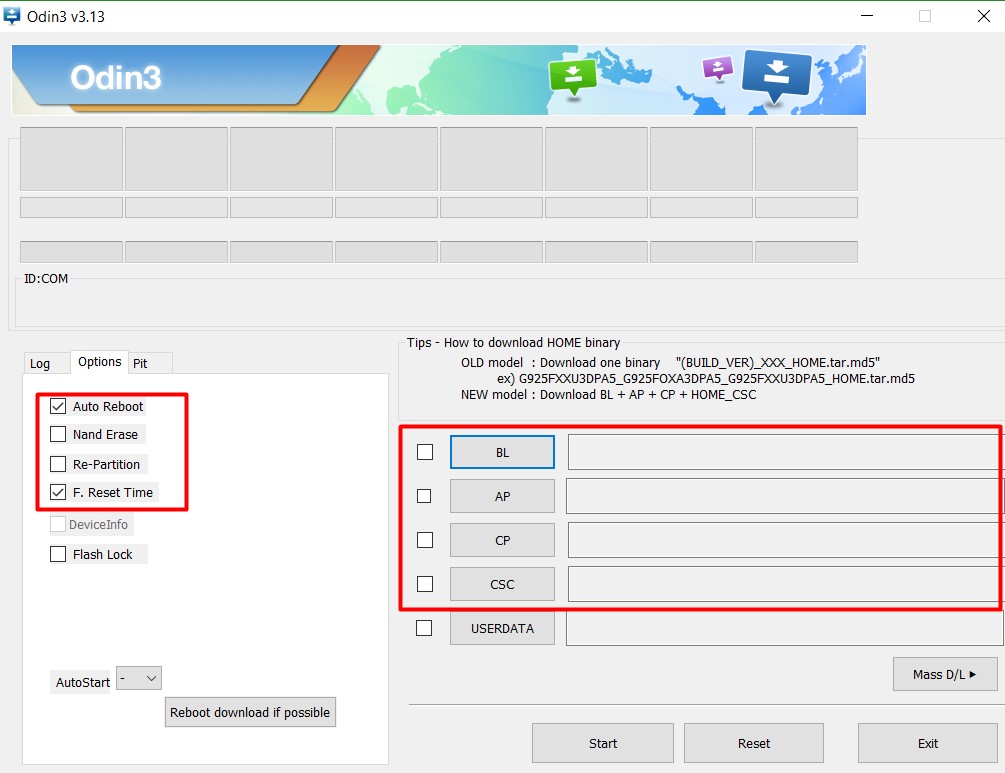The height and width of the screenshot is (773, 1005).
Task: Click the BL file path field
Action: click(784, 452)
